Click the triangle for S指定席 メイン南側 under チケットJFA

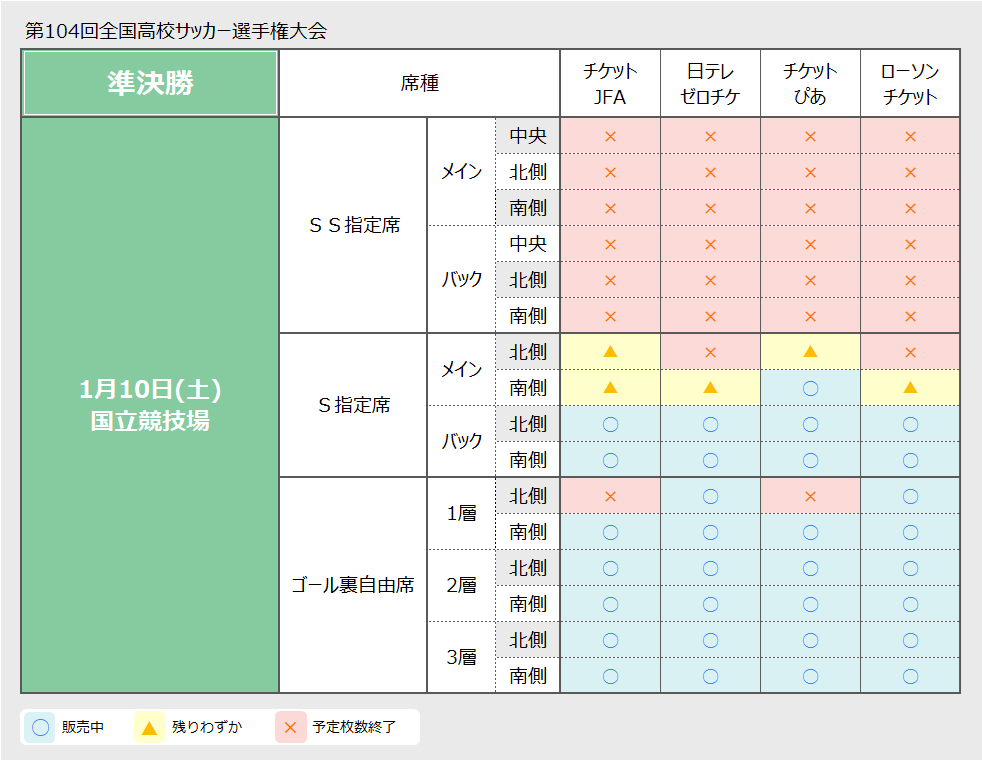tap(610, 388)
